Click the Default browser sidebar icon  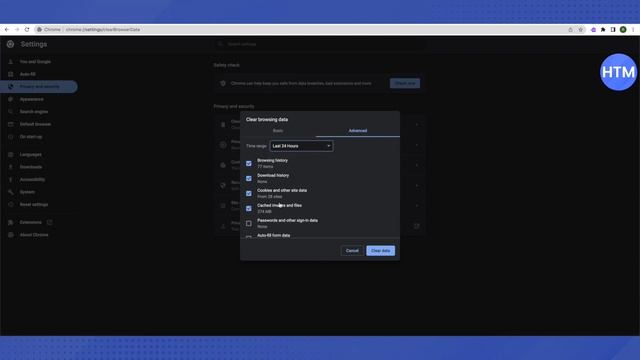click(11, 124)
